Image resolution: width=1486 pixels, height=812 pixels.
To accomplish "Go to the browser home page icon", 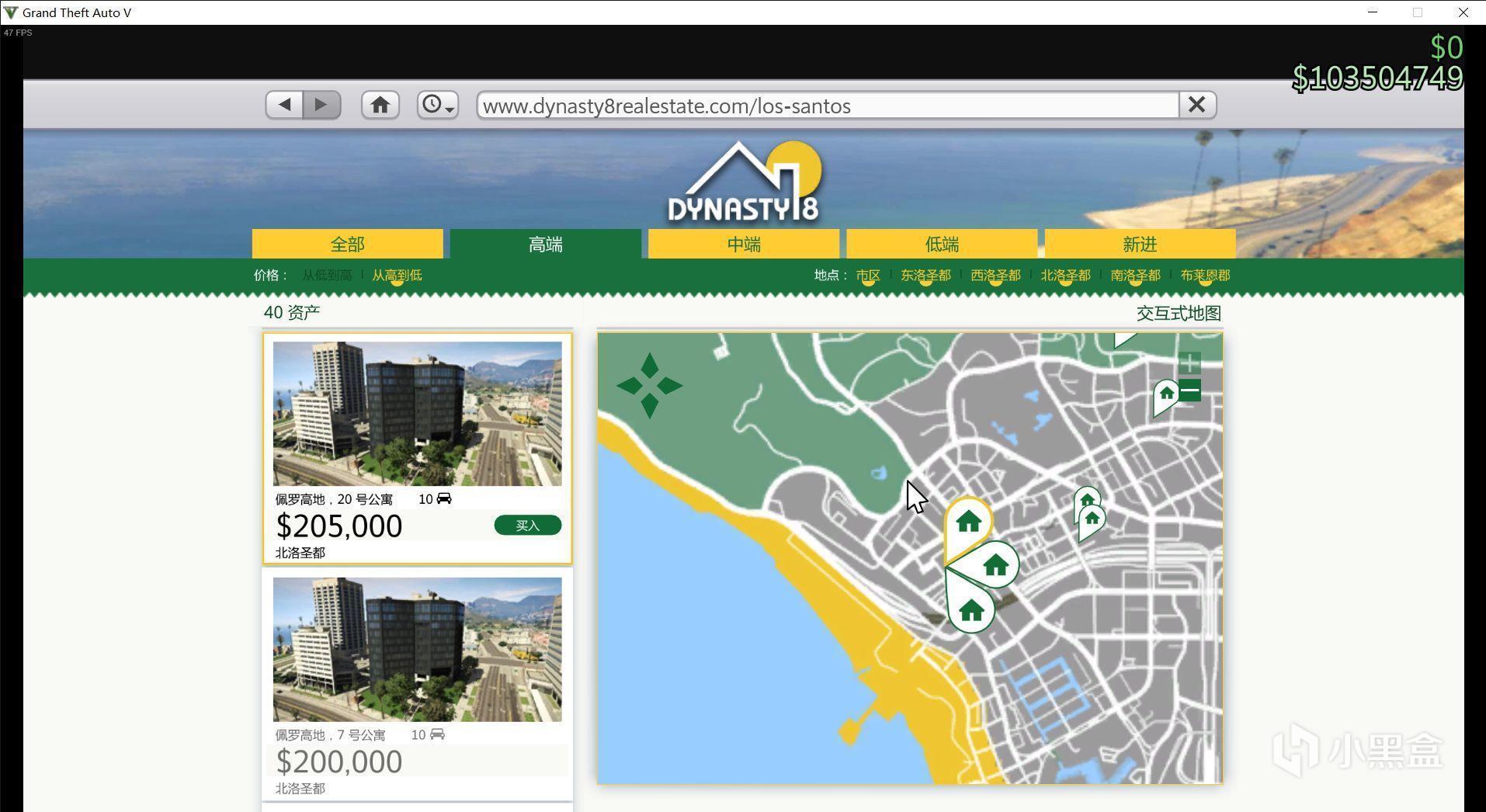I will pos(380,105).
